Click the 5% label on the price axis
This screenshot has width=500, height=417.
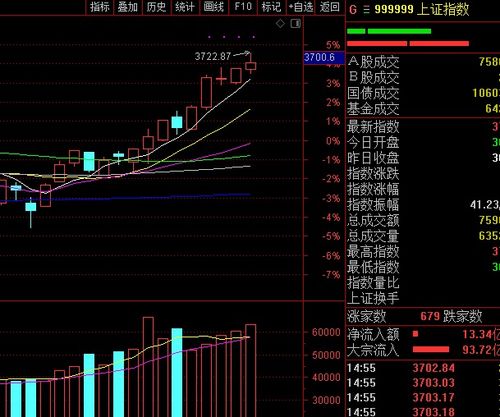[333, 45]
